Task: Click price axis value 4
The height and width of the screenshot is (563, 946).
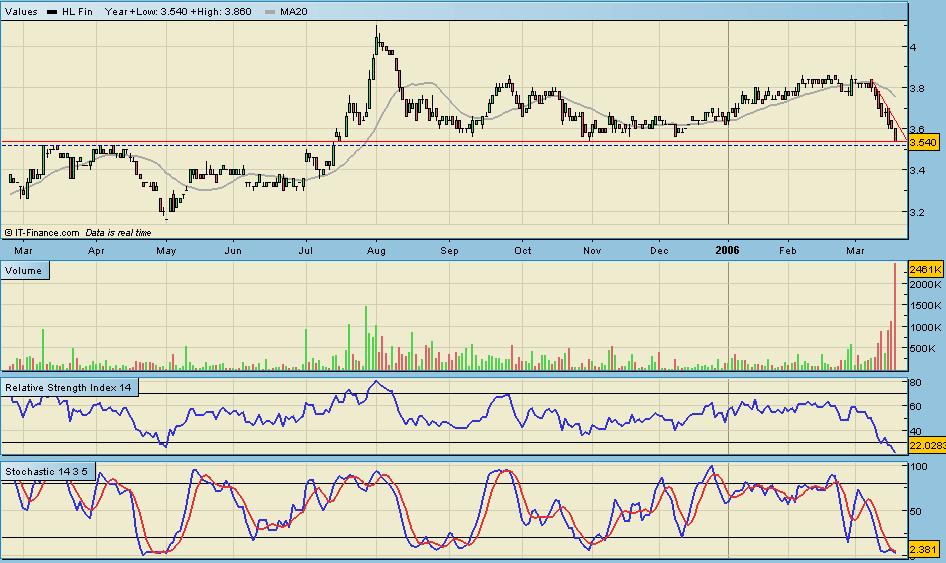Action: 914,47
